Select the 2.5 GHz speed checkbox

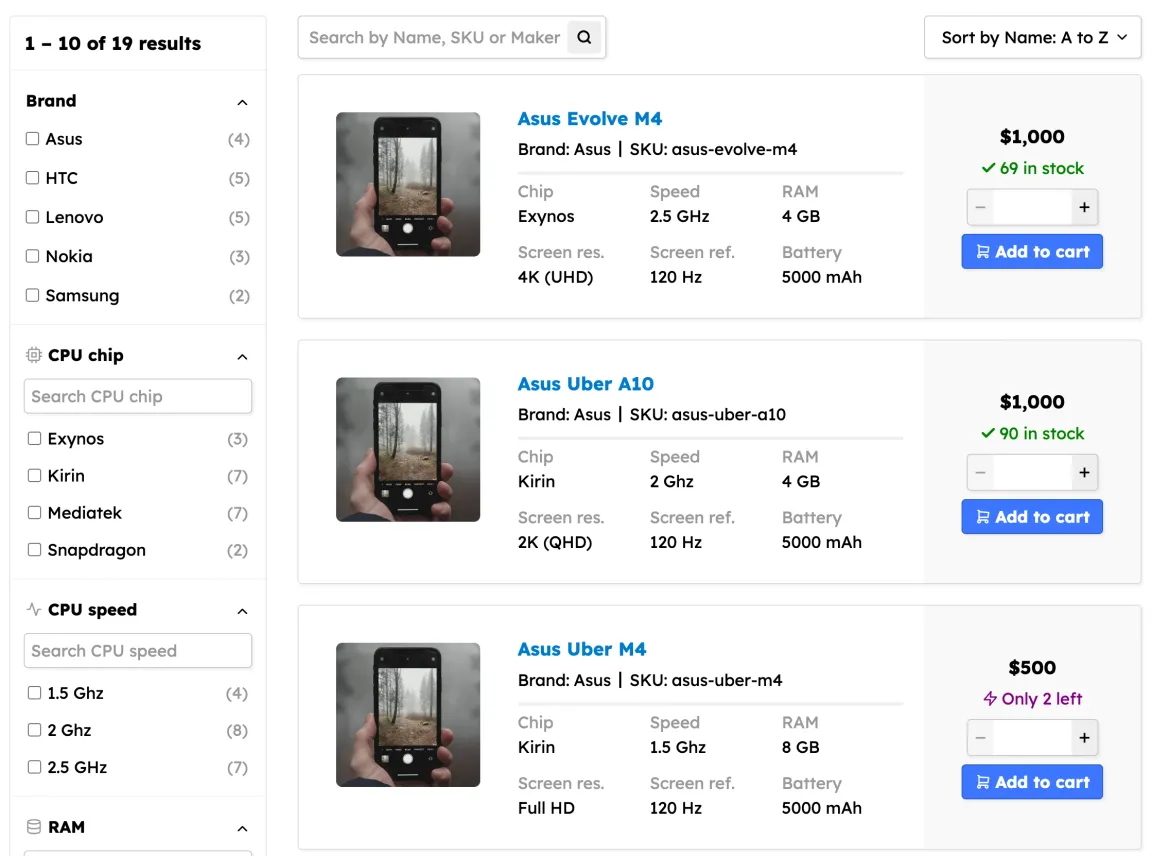35,767
